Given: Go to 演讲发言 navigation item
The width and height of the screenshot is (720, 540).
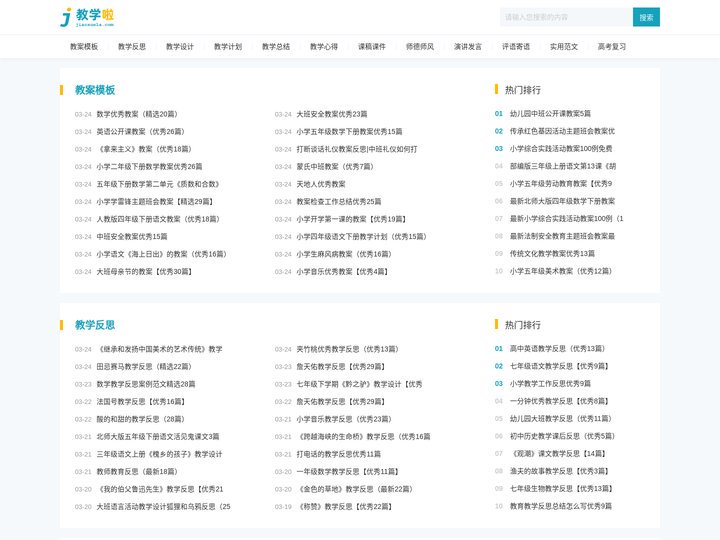Looking at the screenshot, I should click(x=468, y=46).
